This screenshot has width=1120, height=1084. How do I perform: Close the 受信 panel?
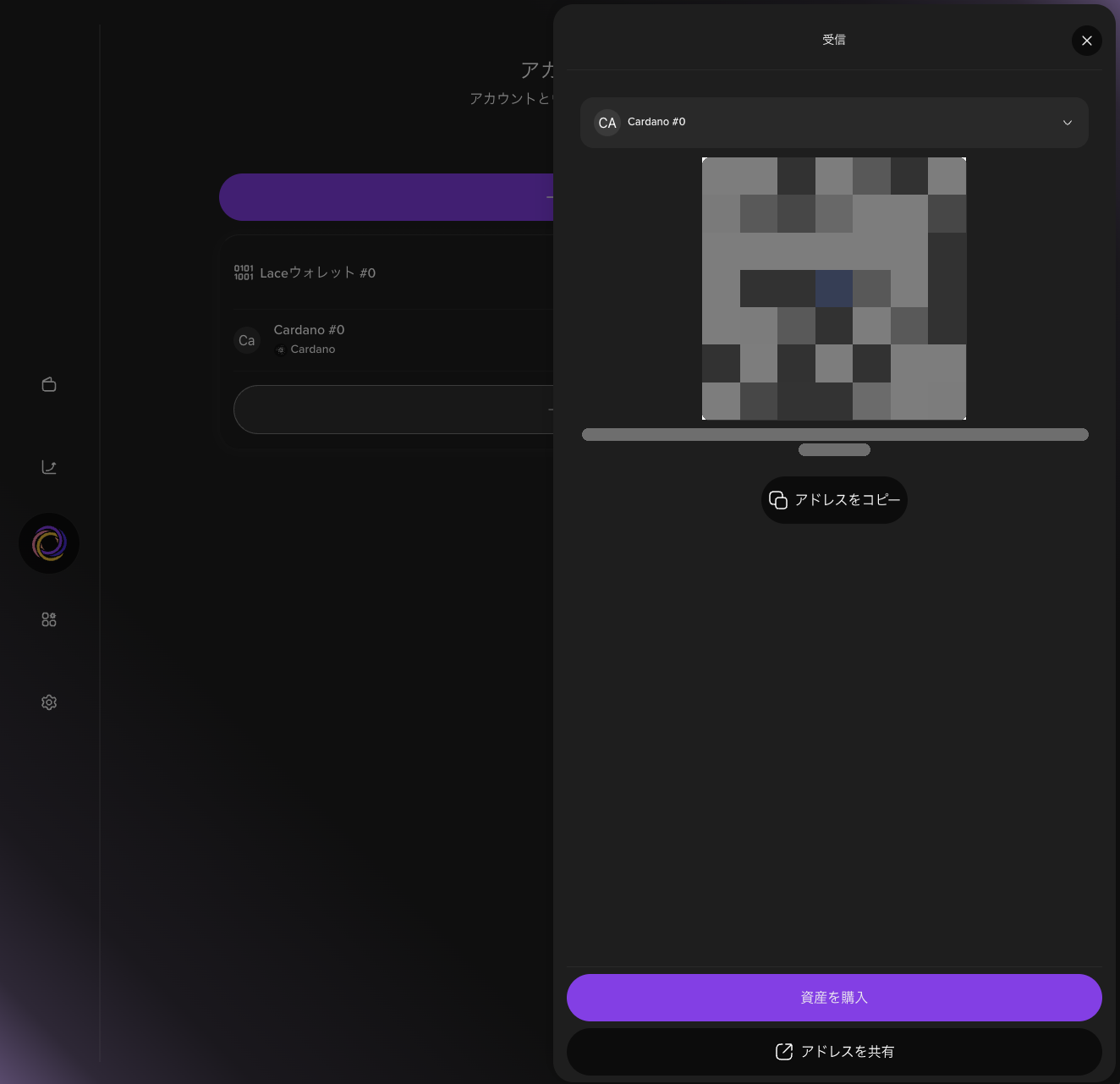[x=1087, y=41]
